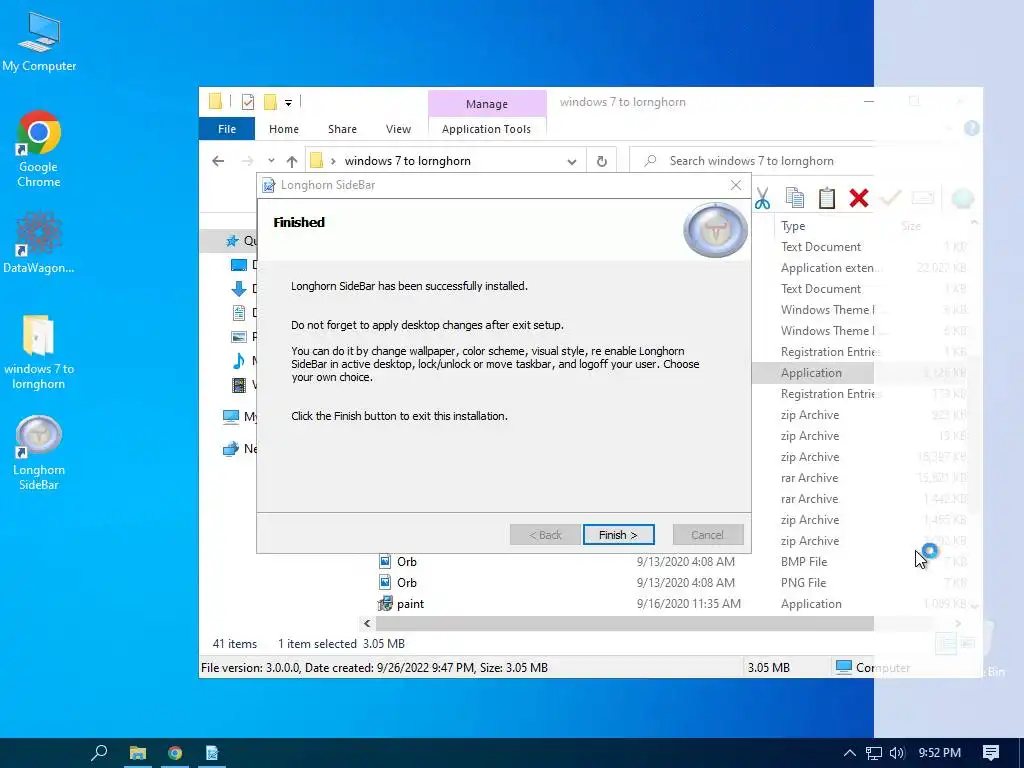The width and height of the screenshot is (1024, 768).
Task: Open taskbar search magnifier
Action: pyautogui.click(x=99, y=753)
